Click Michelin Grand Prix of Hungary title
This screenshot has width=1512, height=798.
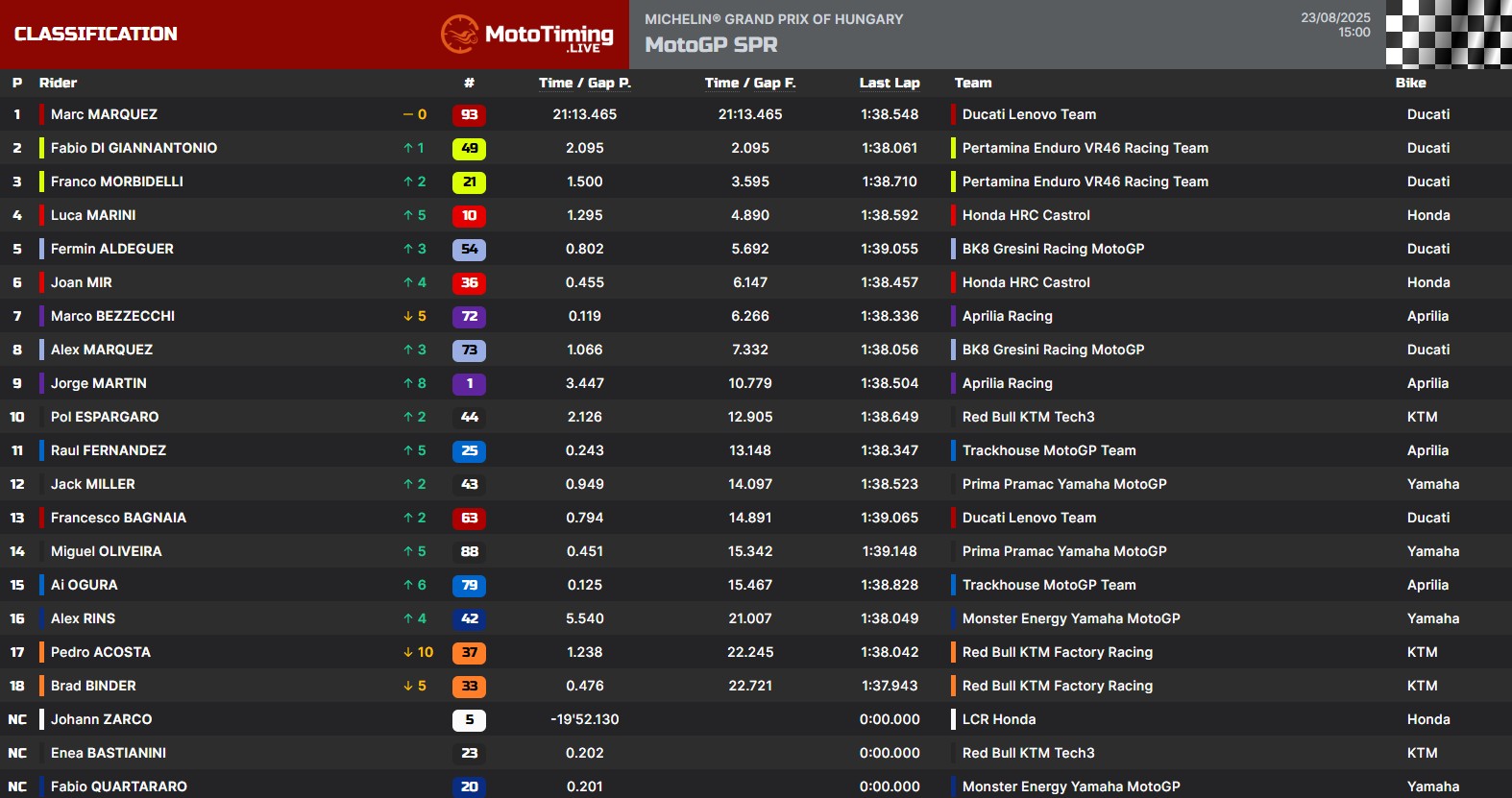pos(773,19)
